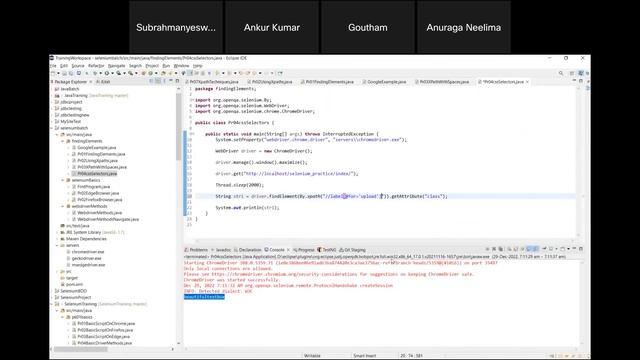Open the Navigate menu
This screenshot has height=360, width=640.
[117, 66]
